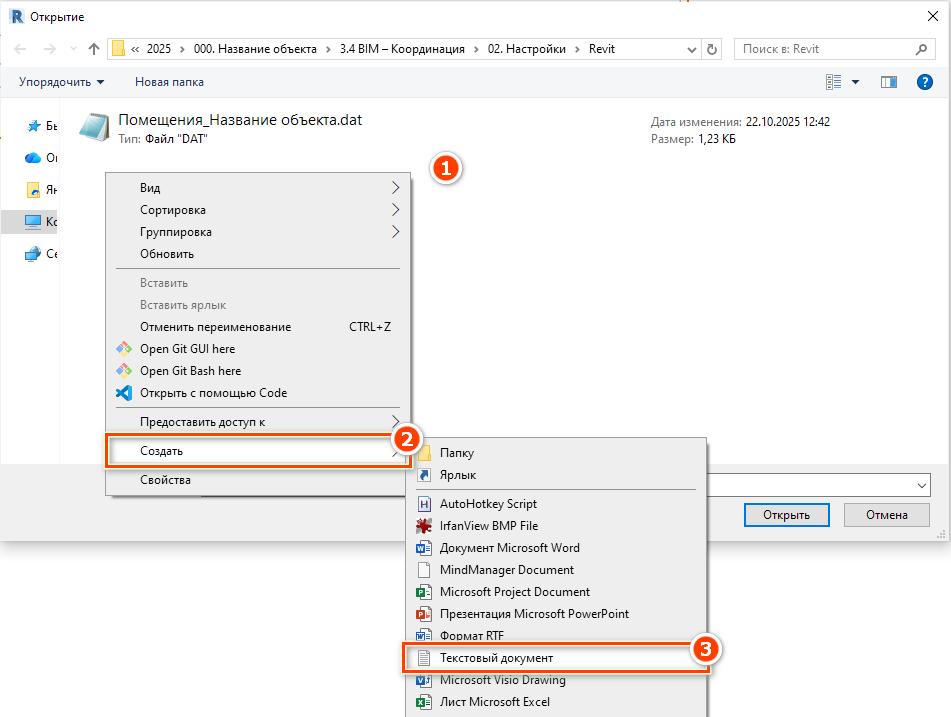951x717 pixels.
Task: Click Обновить in the context menu
Action: click(167, 254)
